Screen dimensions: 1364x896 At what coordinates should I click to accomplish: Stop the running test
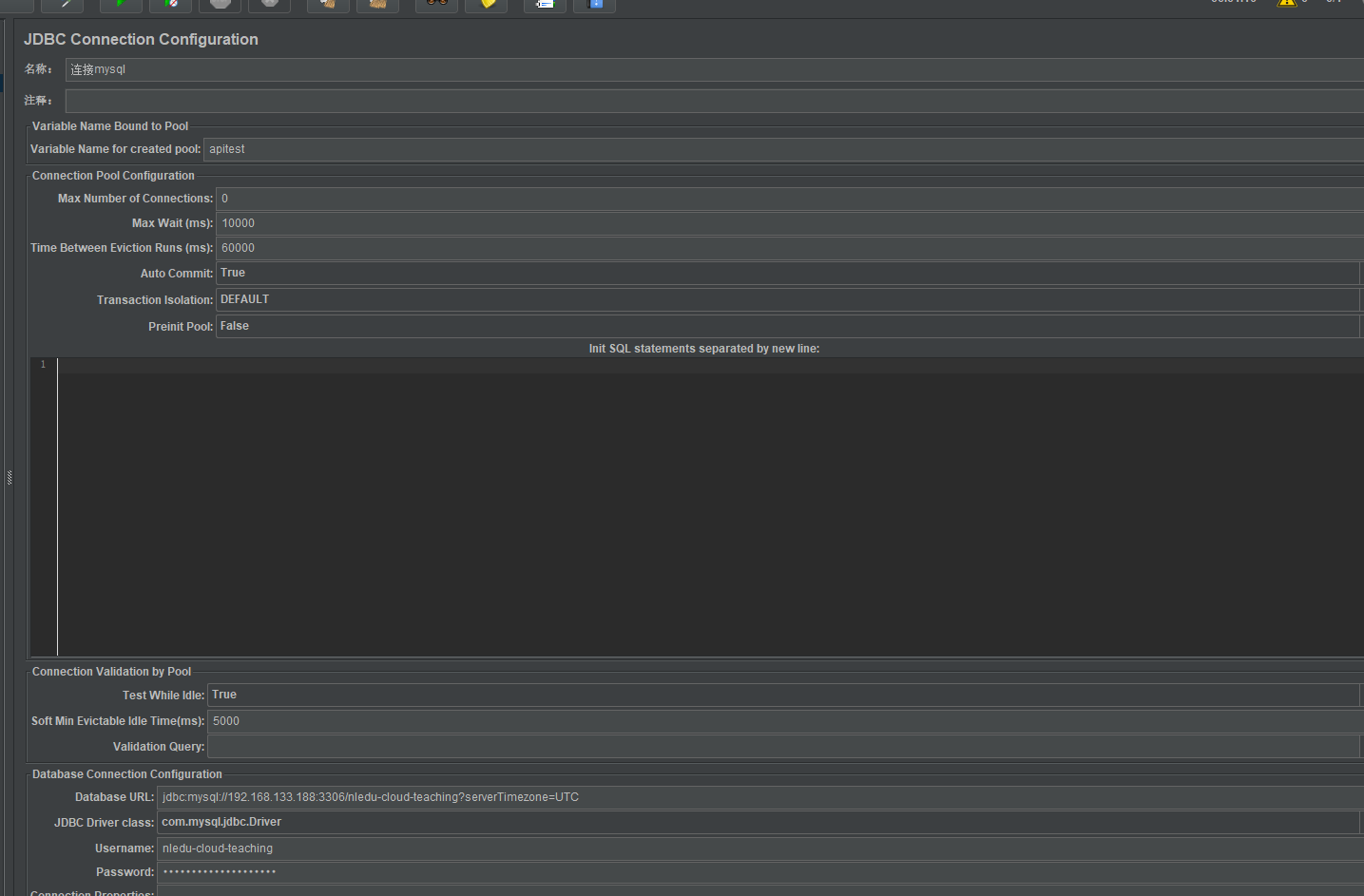220,4
